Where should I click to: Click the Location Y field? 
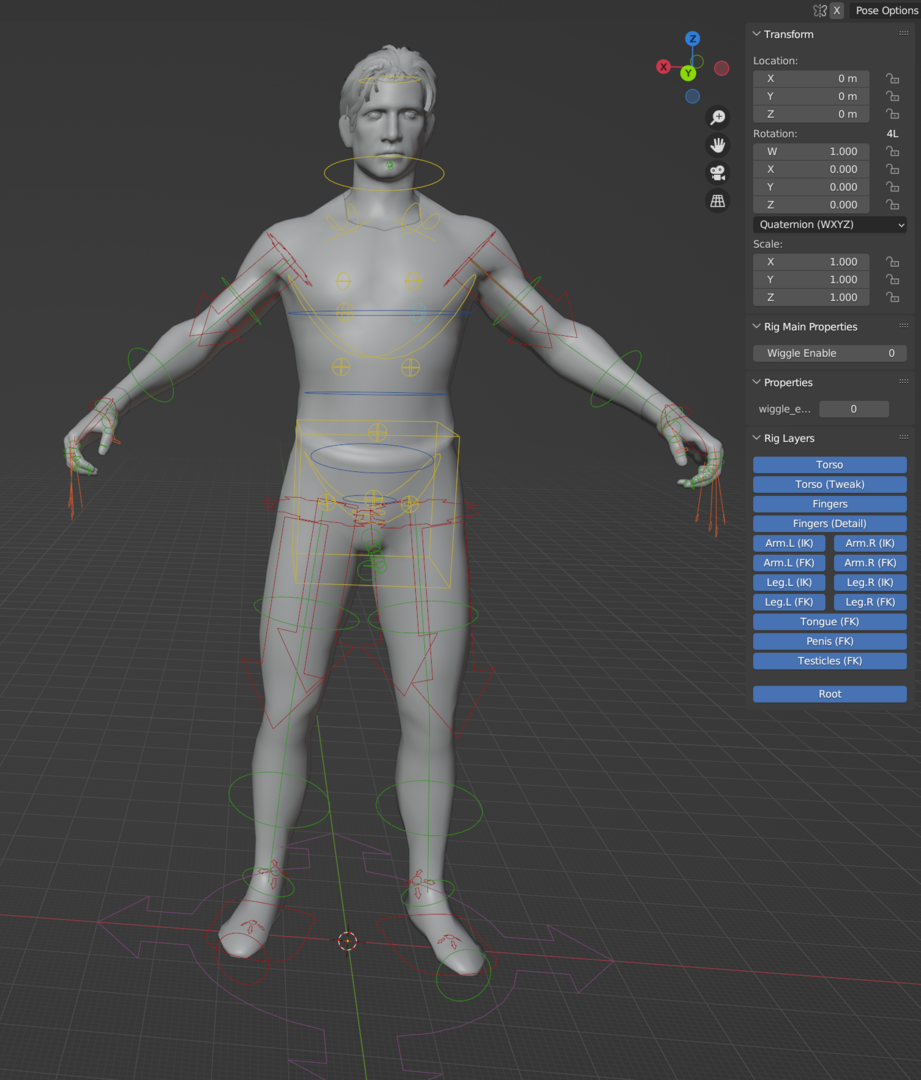(x=811, y=96)
